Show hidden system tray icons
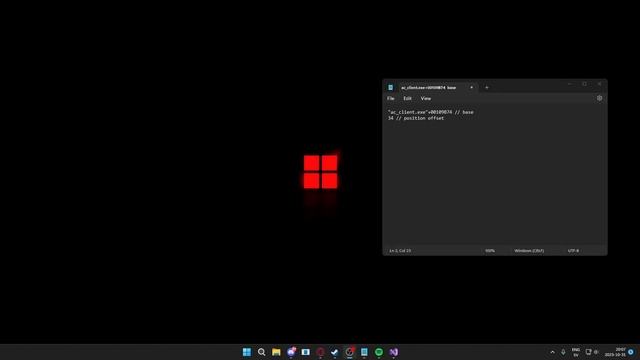The height and width of the screenshot is (360, 640). click(x=553, y=352)
